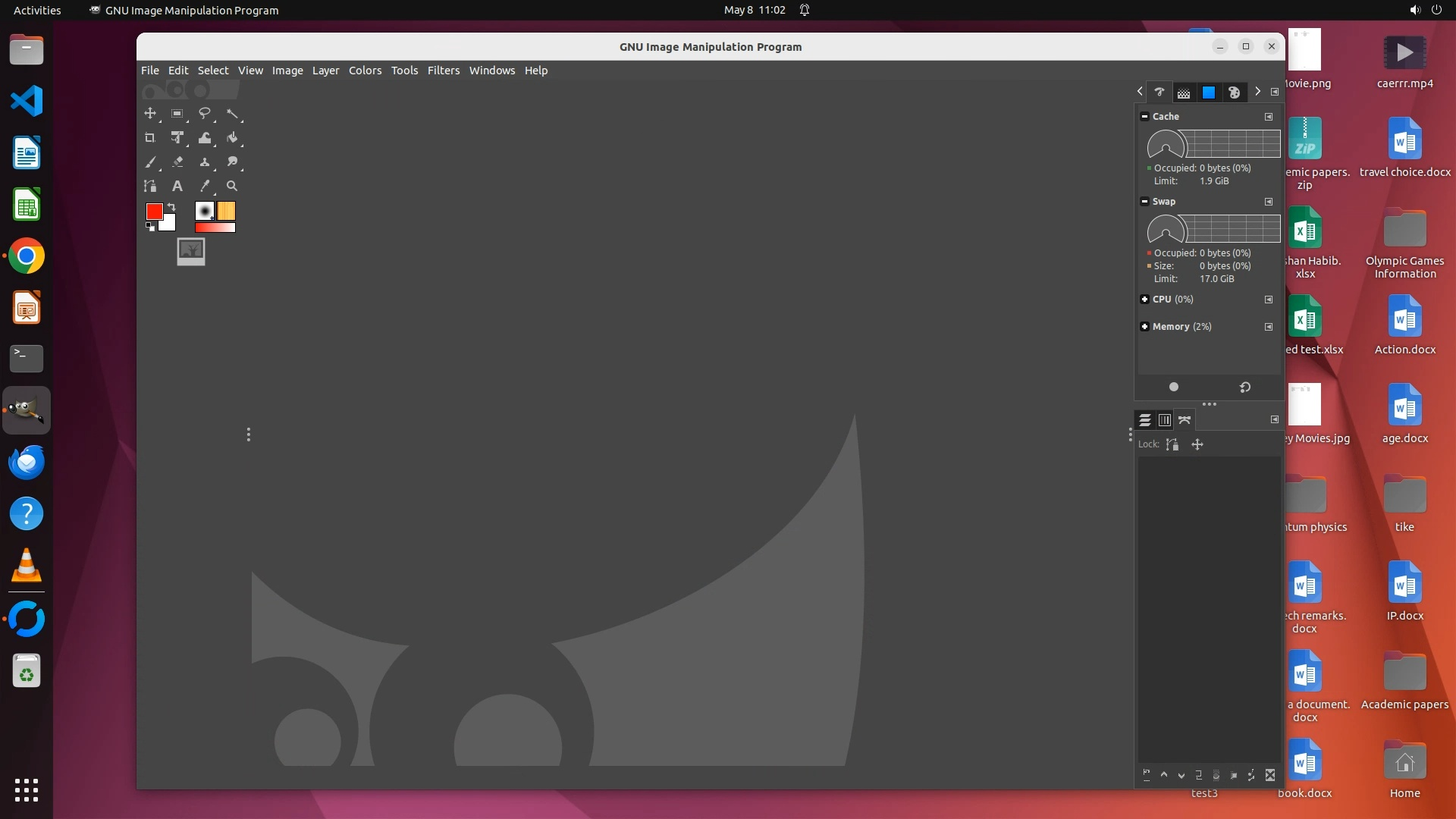Image resolution: width=1456 pixels, height=819 pixels.
Task: Toggle the lock position and size option
Action: pyautogui.click(x=1197, y=444)
